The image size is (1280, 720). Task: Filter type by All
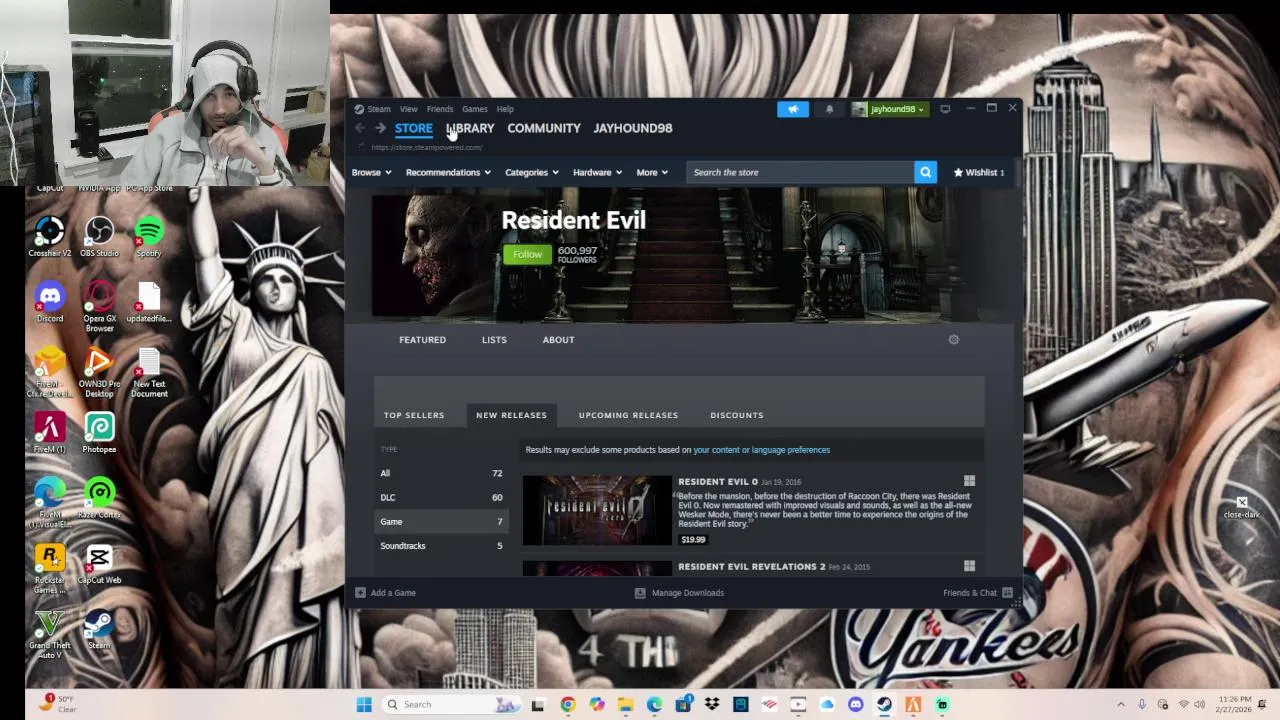441,473
